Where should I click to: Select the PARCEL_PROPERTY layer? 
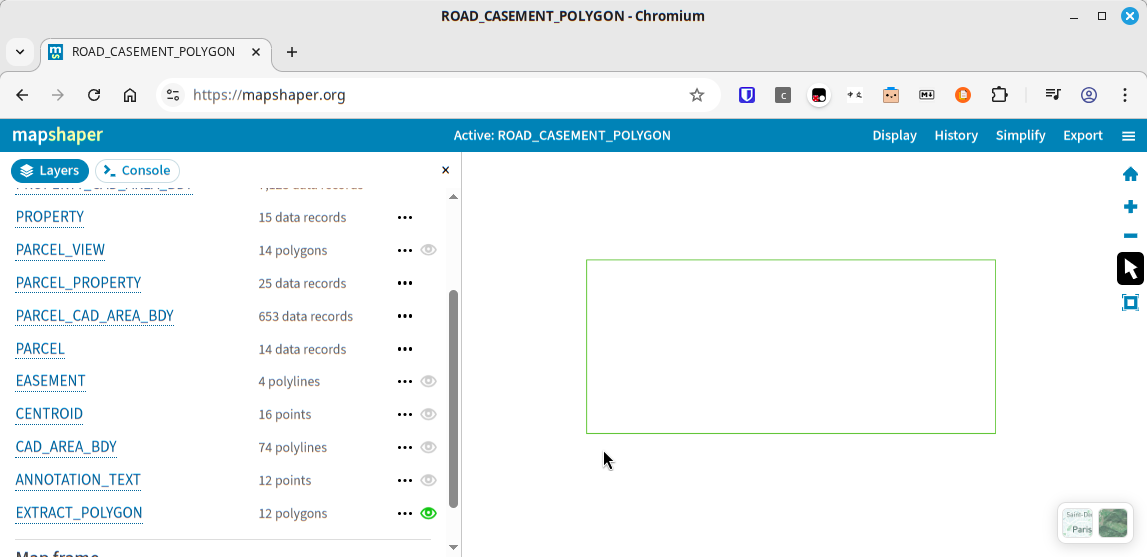coord(78,283)
